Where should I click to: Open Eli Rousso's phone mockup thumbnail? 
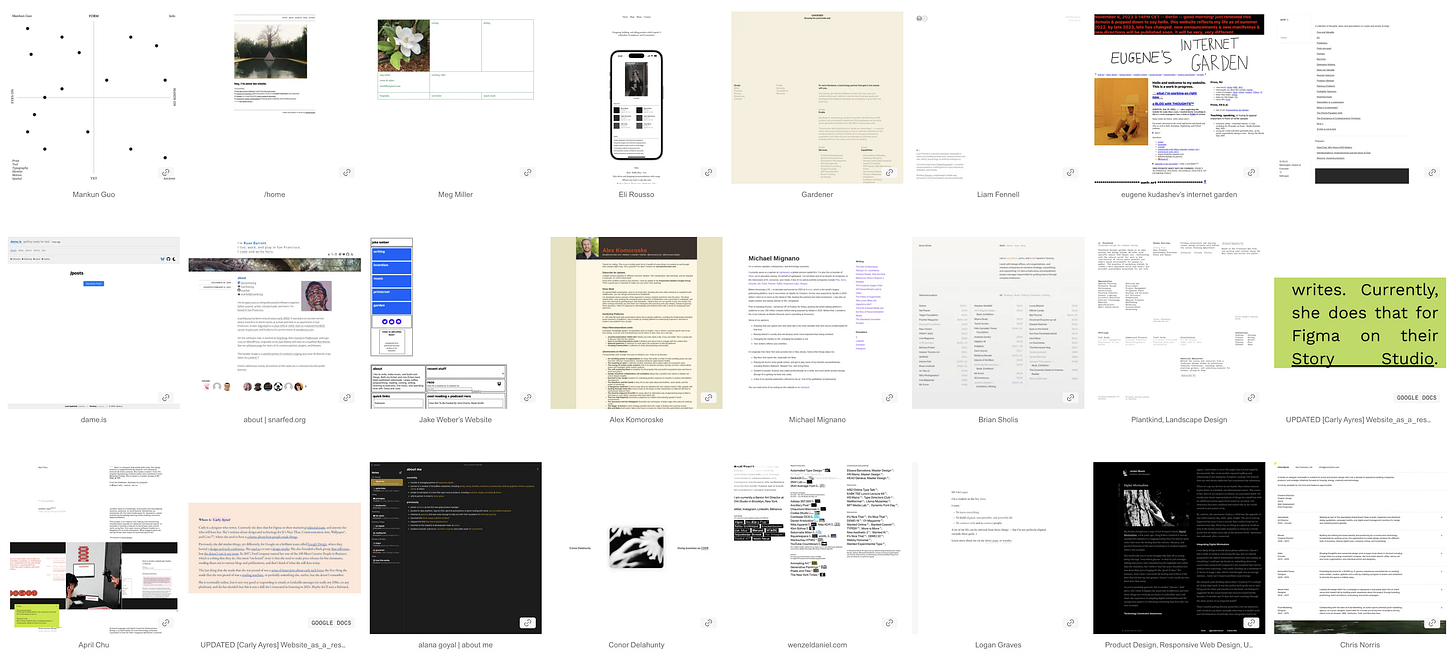point(637,98)
